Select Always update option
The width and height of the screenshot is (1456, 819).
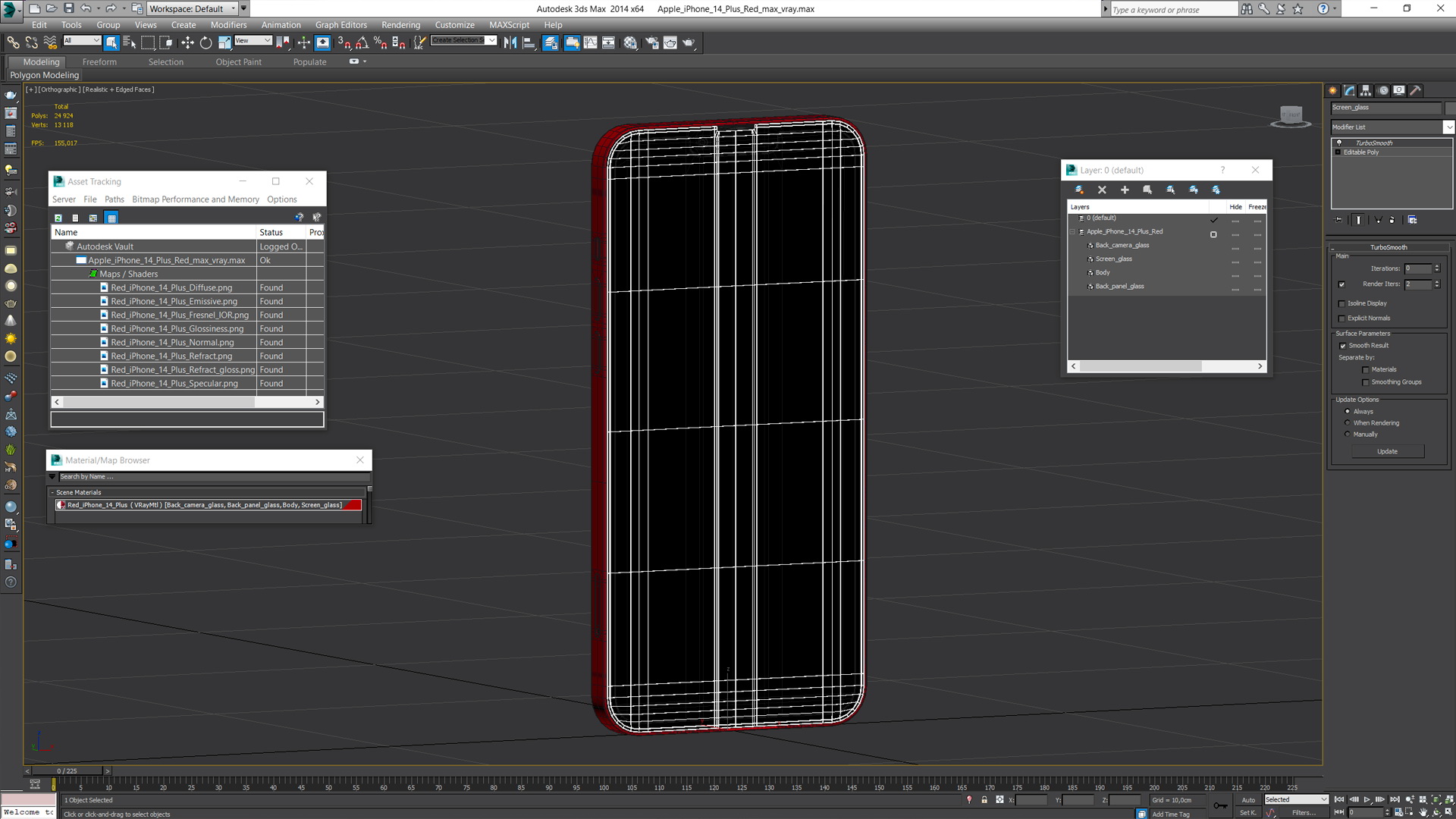tap(1348, 412)
